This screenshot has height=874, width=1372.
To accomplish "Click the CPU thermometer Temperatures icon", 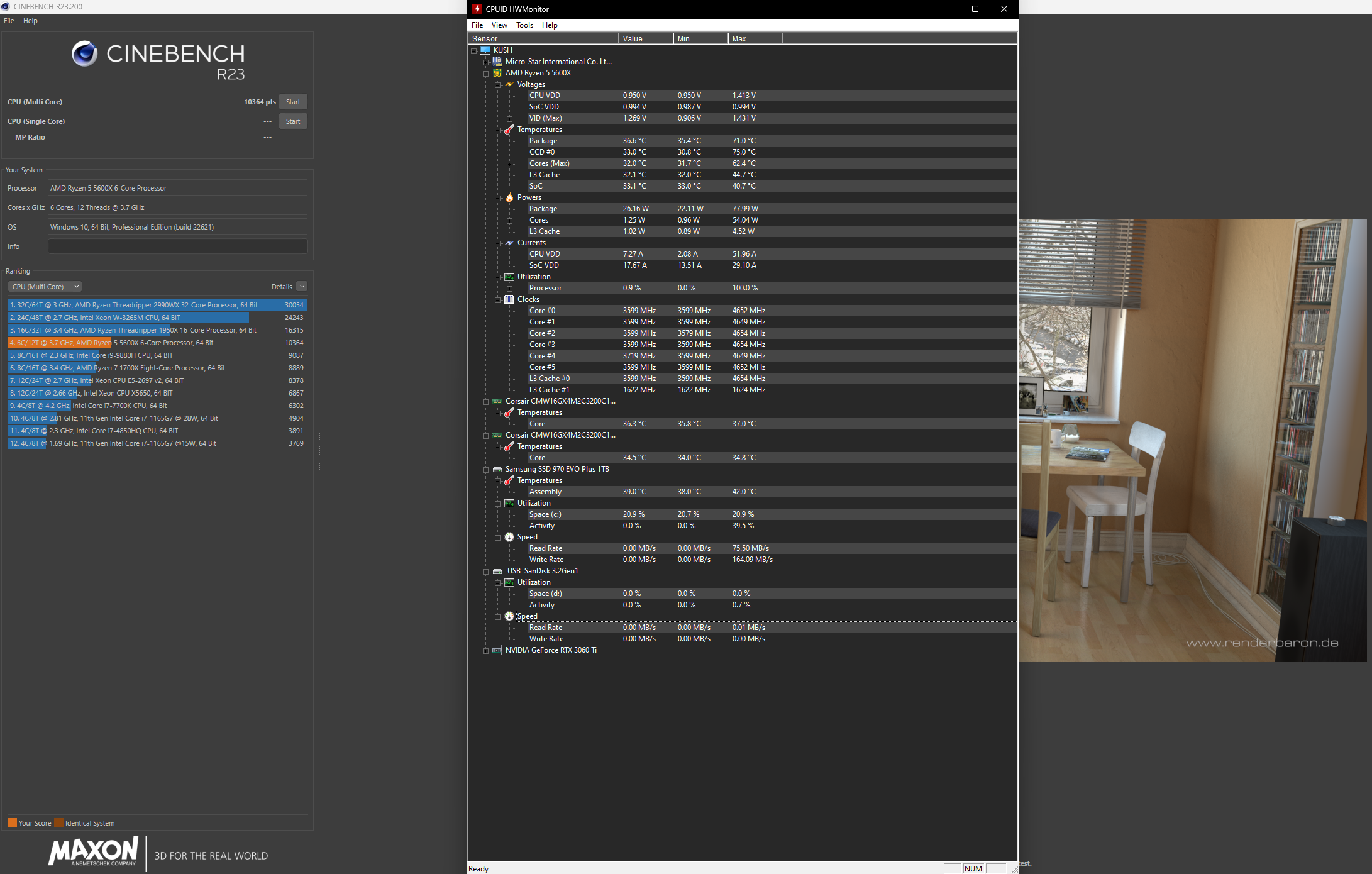I will tap(509, 130).
